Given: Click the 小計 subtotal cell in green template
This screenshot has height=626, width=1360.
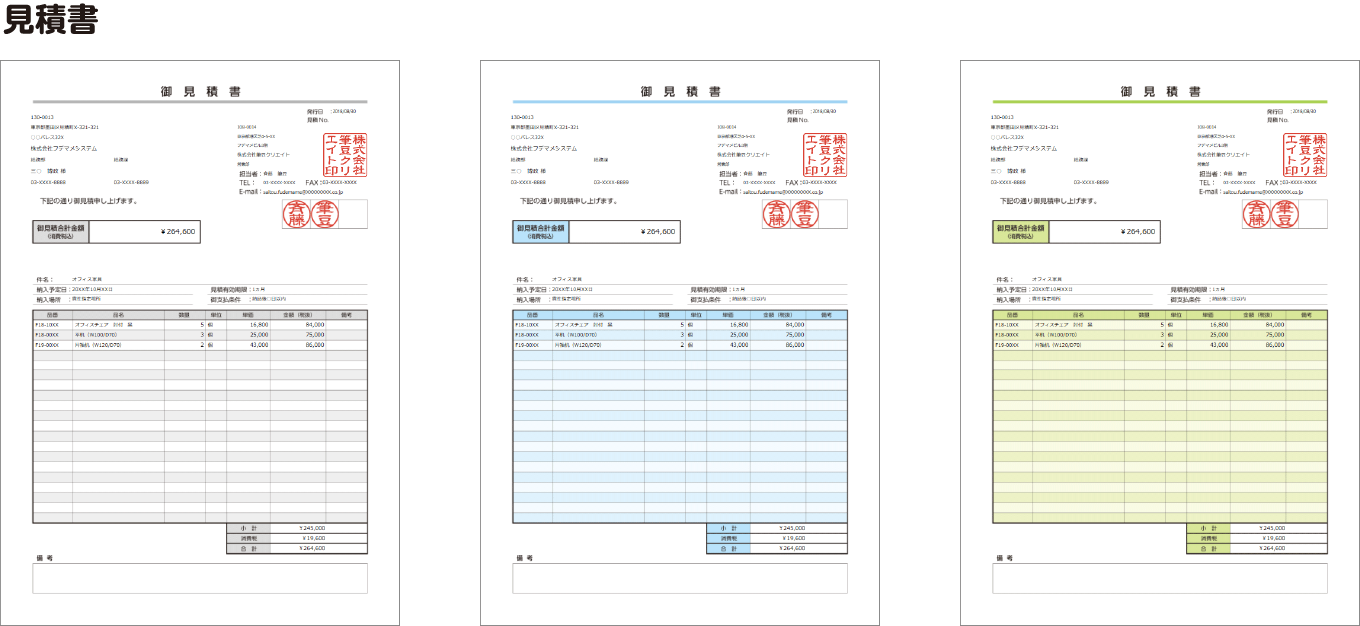Looking at the screenshot, I should click(x=1208, y=528).
